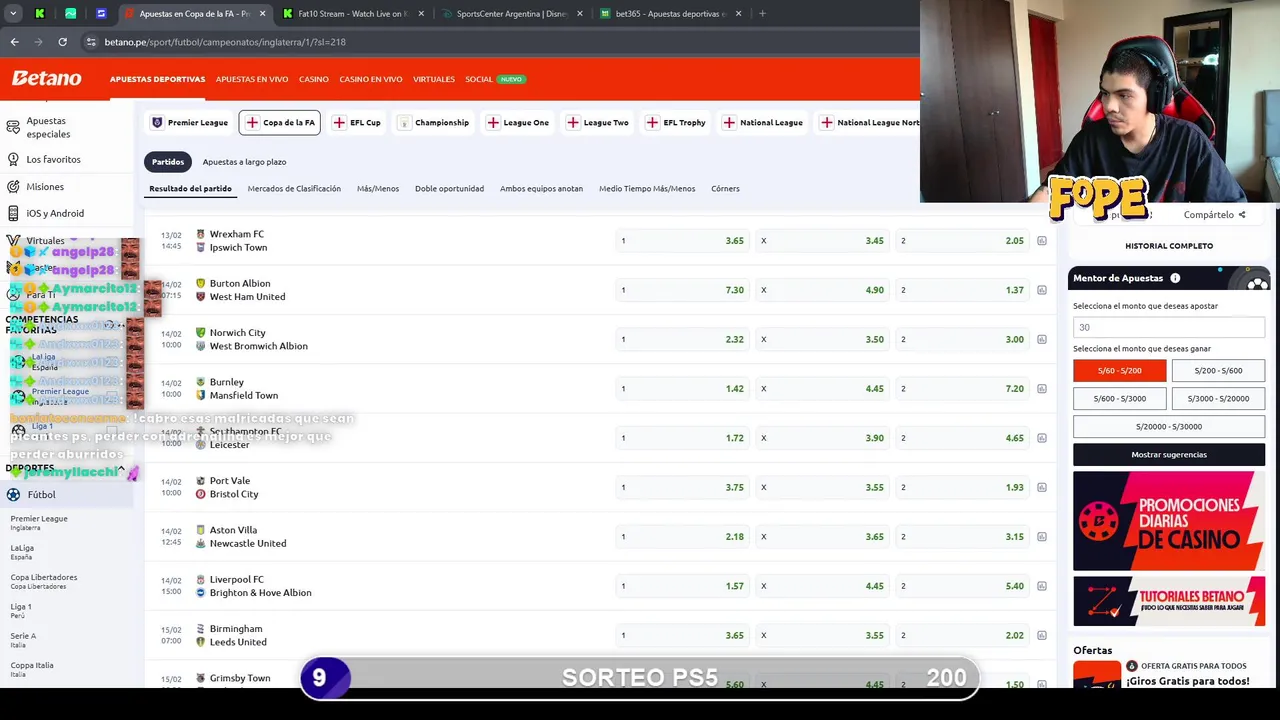Select National League competition chip
The width and height of the screenshot is (1280, 720).
[764, 122]
